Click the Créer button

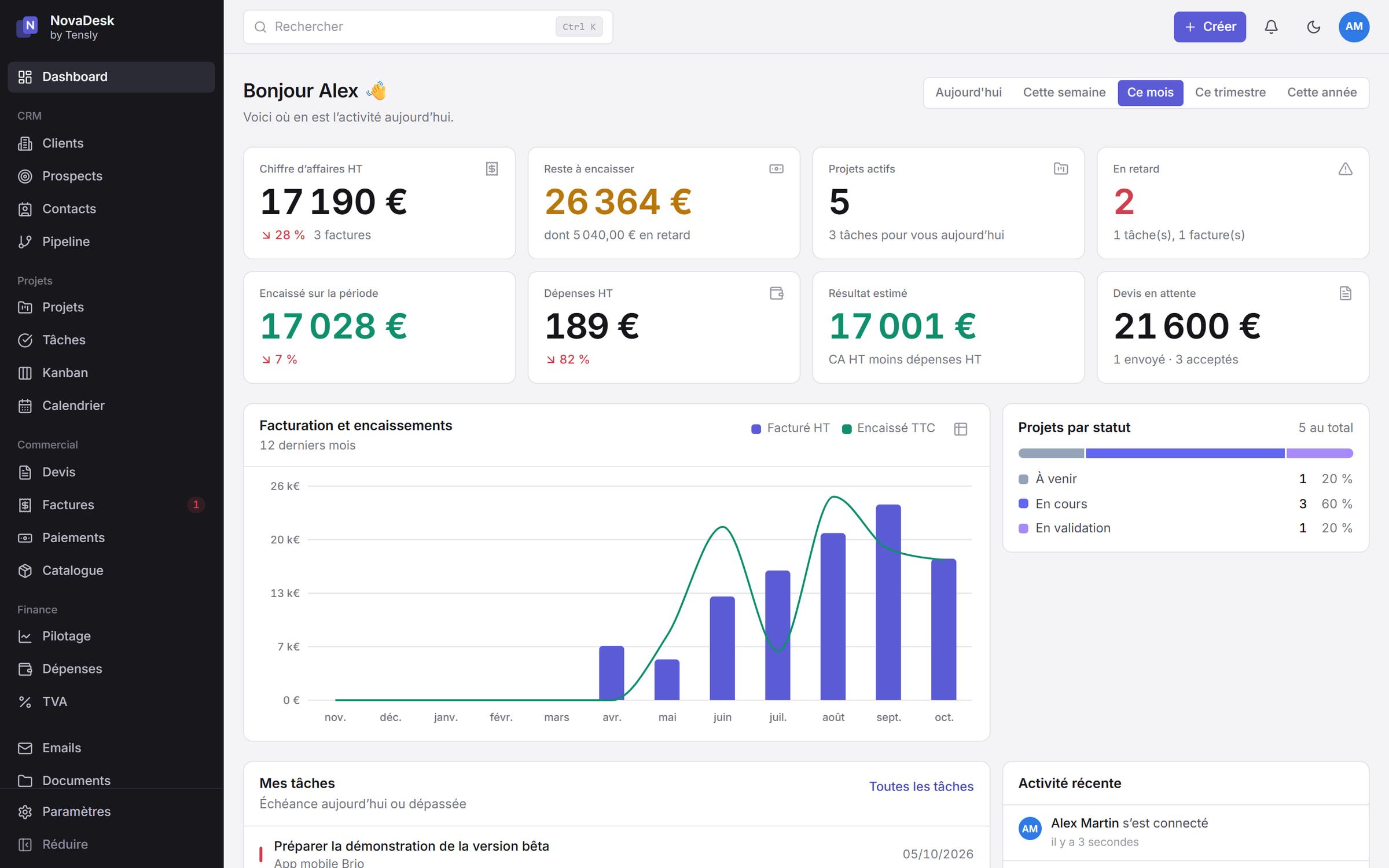1210,27
